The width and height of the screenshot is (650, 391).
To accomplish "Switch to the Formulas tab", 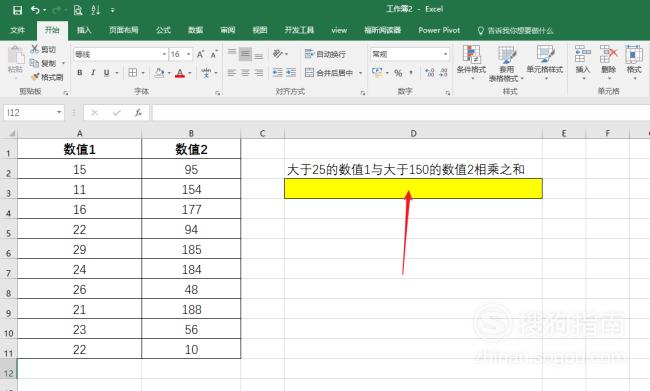I will [163, 30].
